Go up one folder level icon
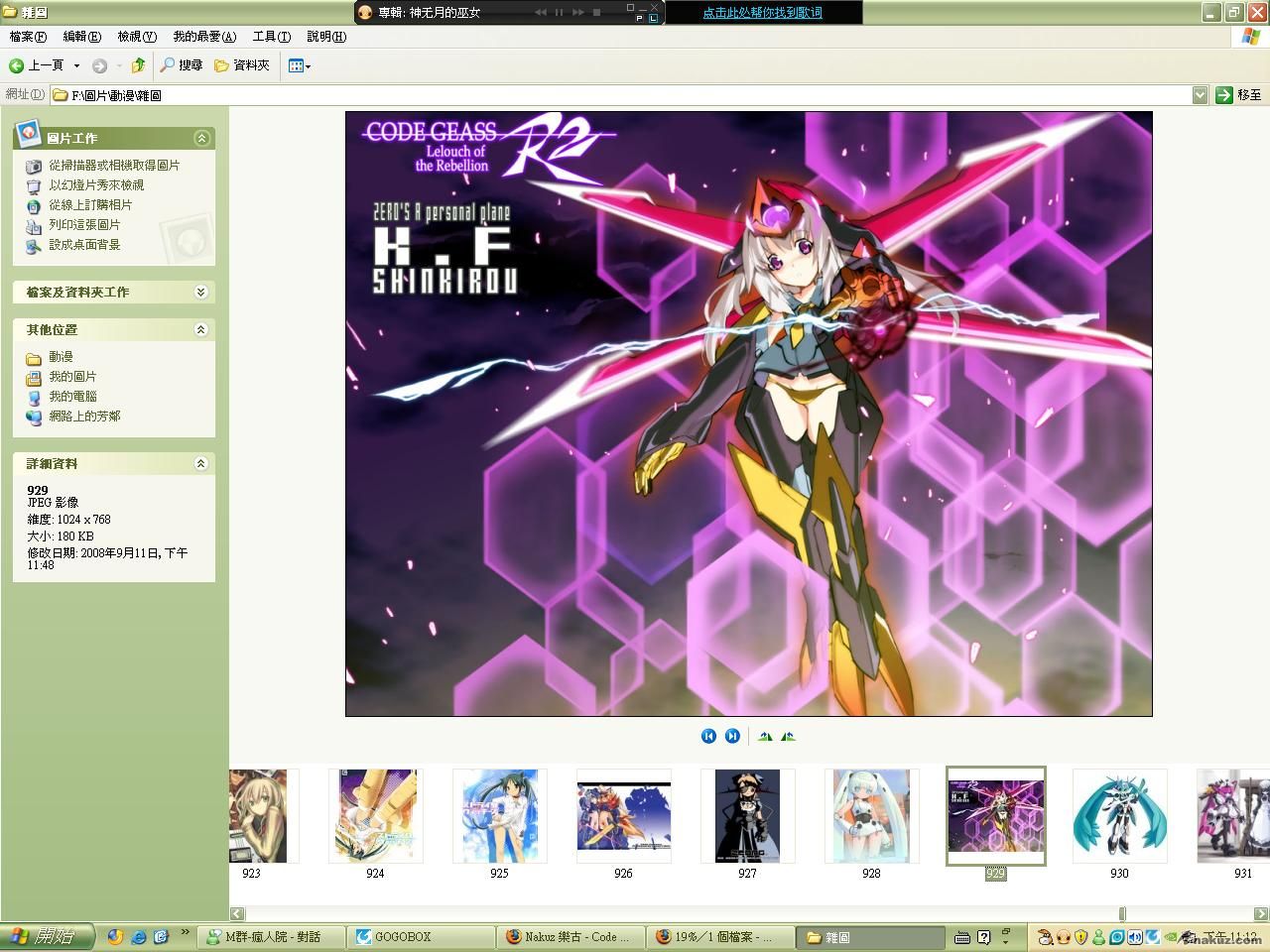This screenshot has height=952, width=1270. point(139,65)
